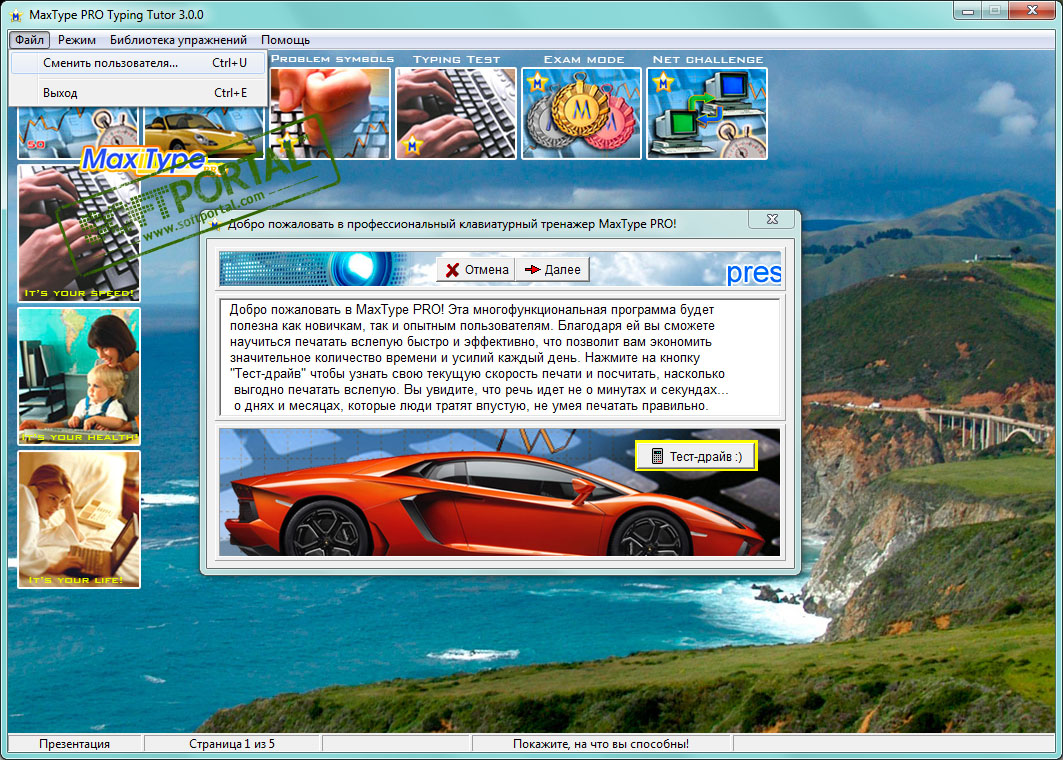Click the Отмена button
The image size is (1063, 760).
[476, 270]
